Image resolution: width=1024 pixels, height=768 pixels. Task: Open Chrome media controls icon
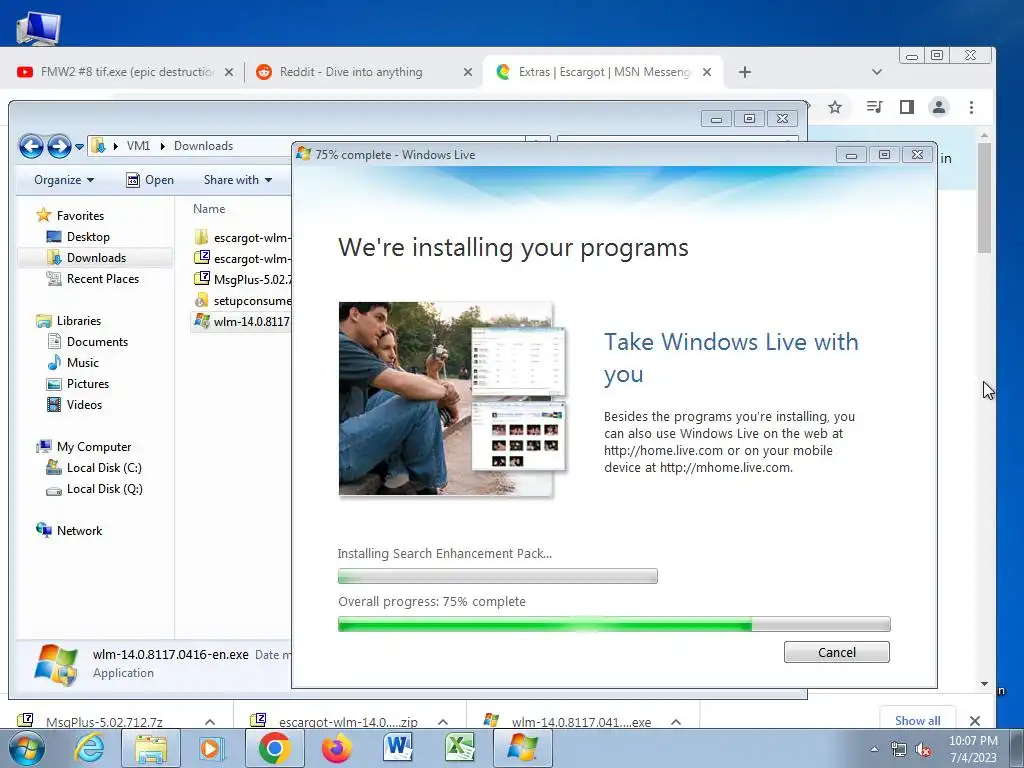[x=874, y=107]
